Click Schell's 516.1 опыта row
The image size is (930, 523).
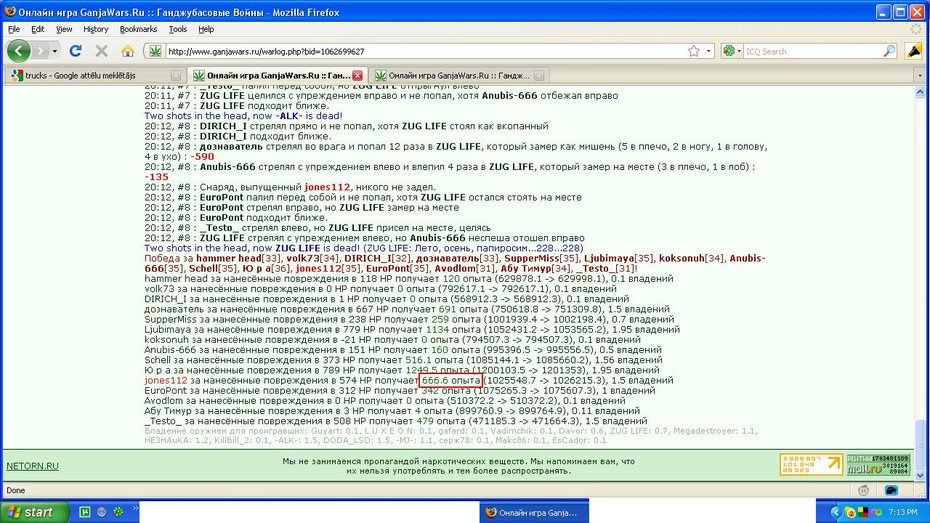pos(403,360)
